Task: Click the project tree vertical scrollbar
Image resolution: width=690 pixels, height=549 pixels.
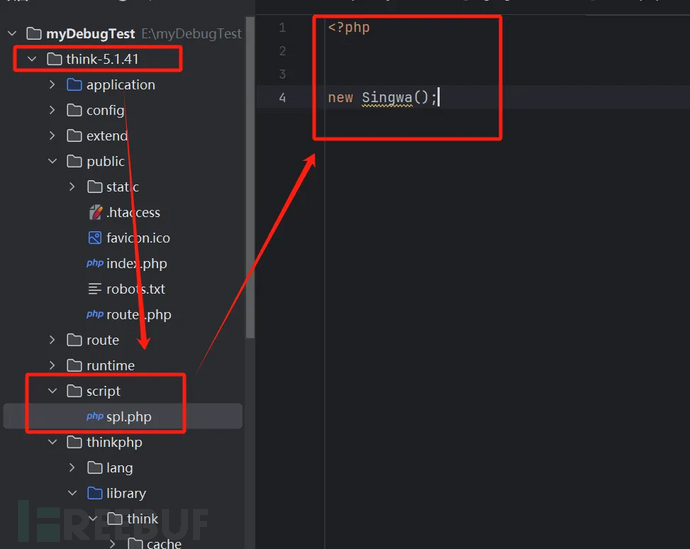Action: pyautogui.click(x=250, y=178)
